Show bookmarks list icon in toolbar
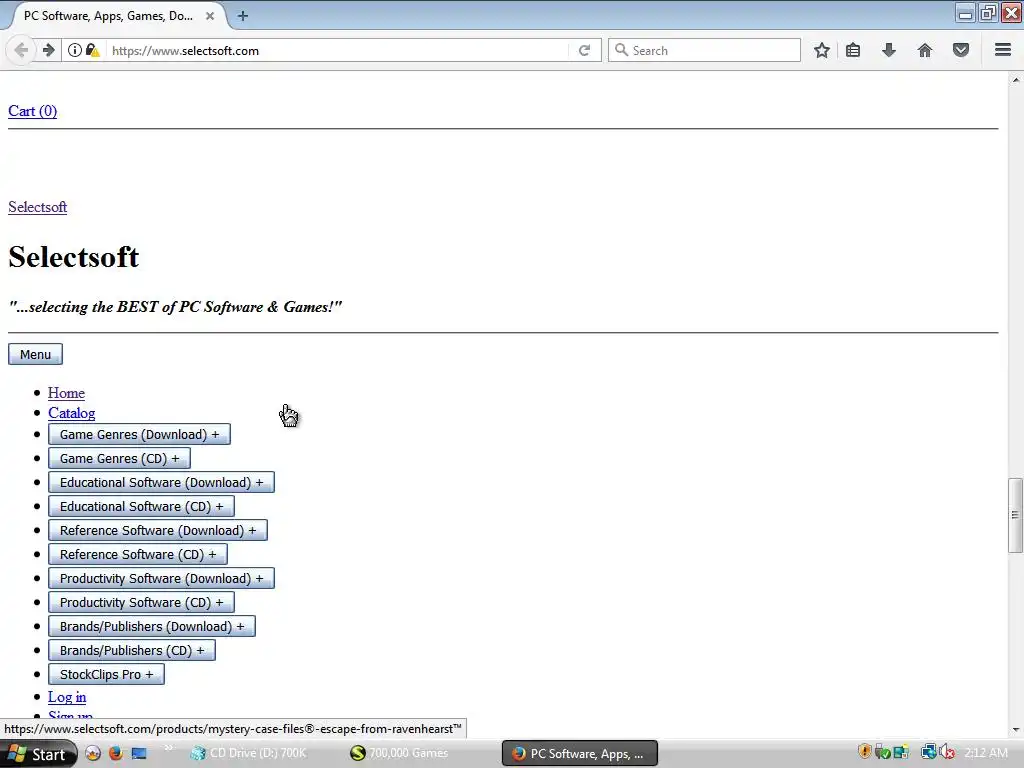 (853, 50)
